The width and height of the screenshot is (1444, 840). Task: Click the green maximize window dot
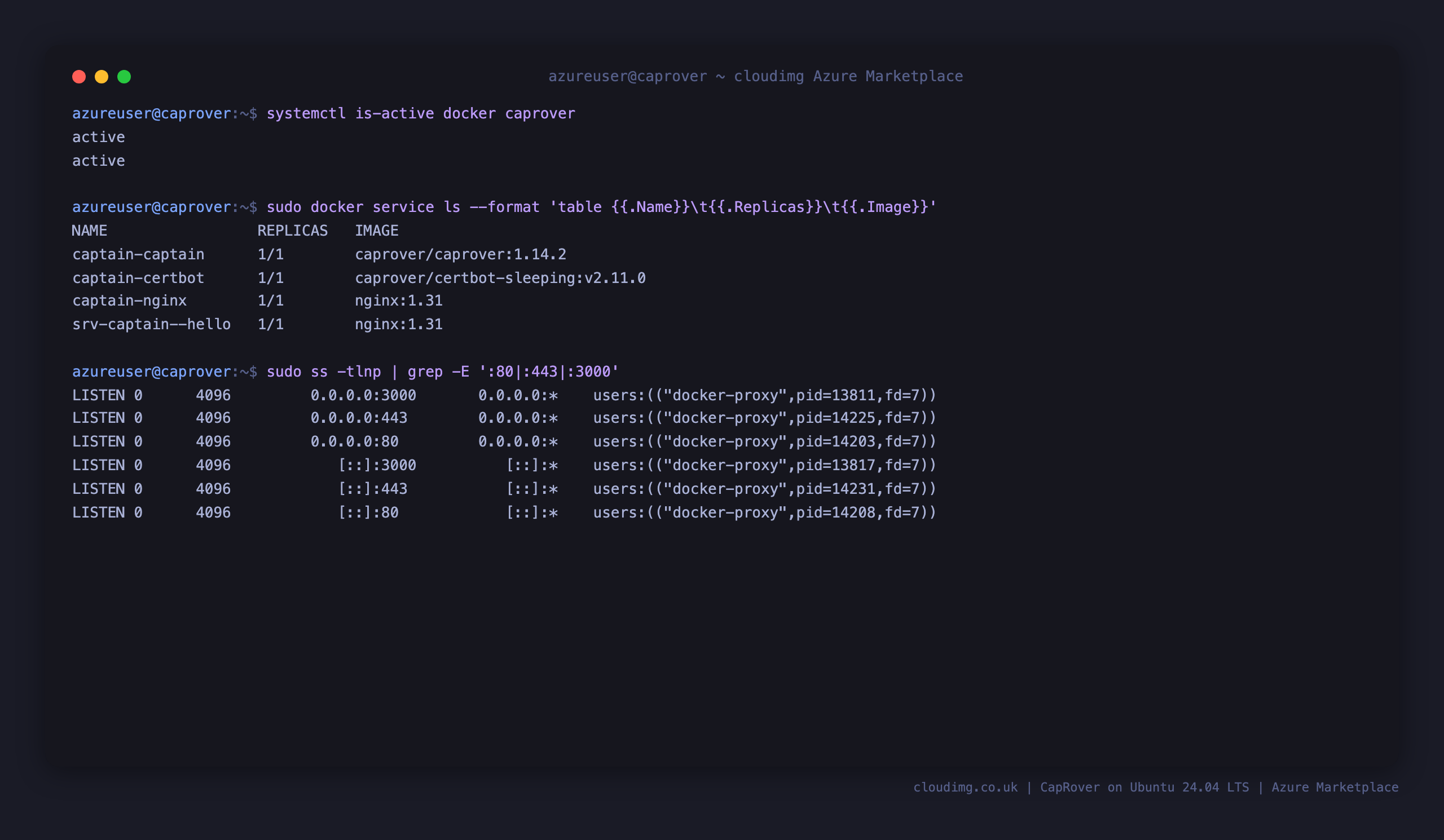point(124,77)
